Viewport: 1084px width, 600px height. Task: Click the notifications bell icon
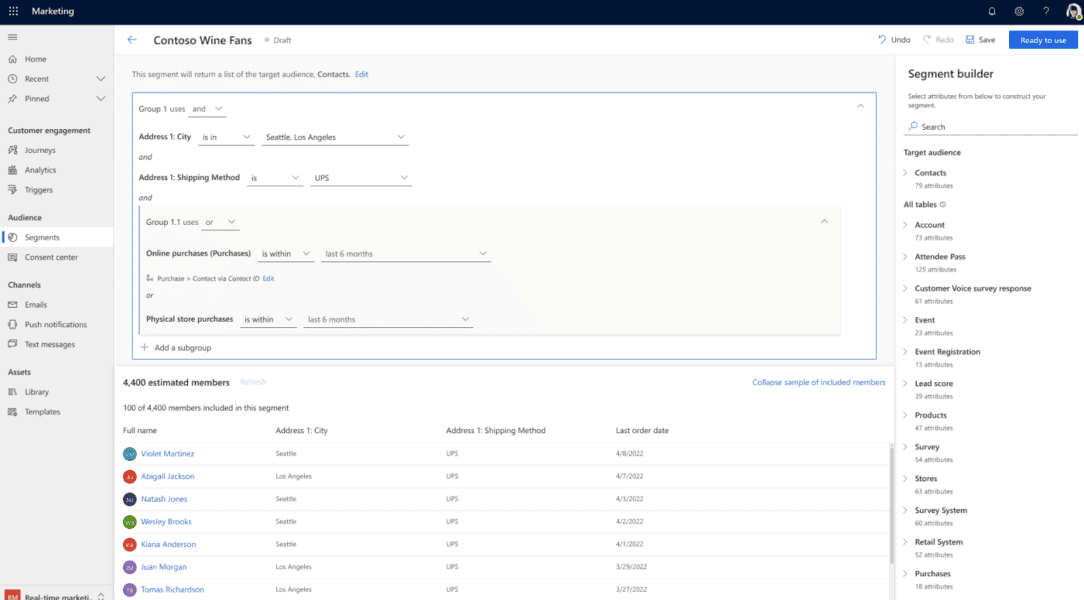point(992,12)
